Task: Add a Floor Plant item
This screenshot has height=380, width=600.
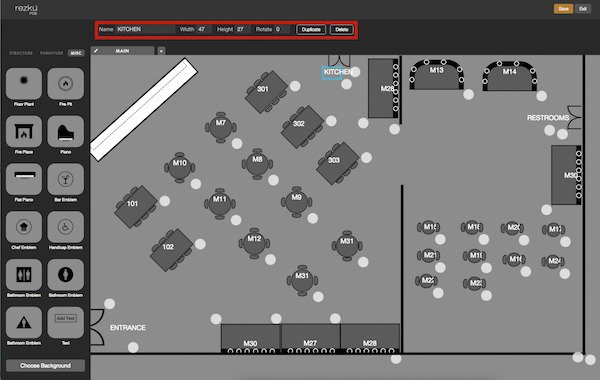Action: (x=24, y=83)
